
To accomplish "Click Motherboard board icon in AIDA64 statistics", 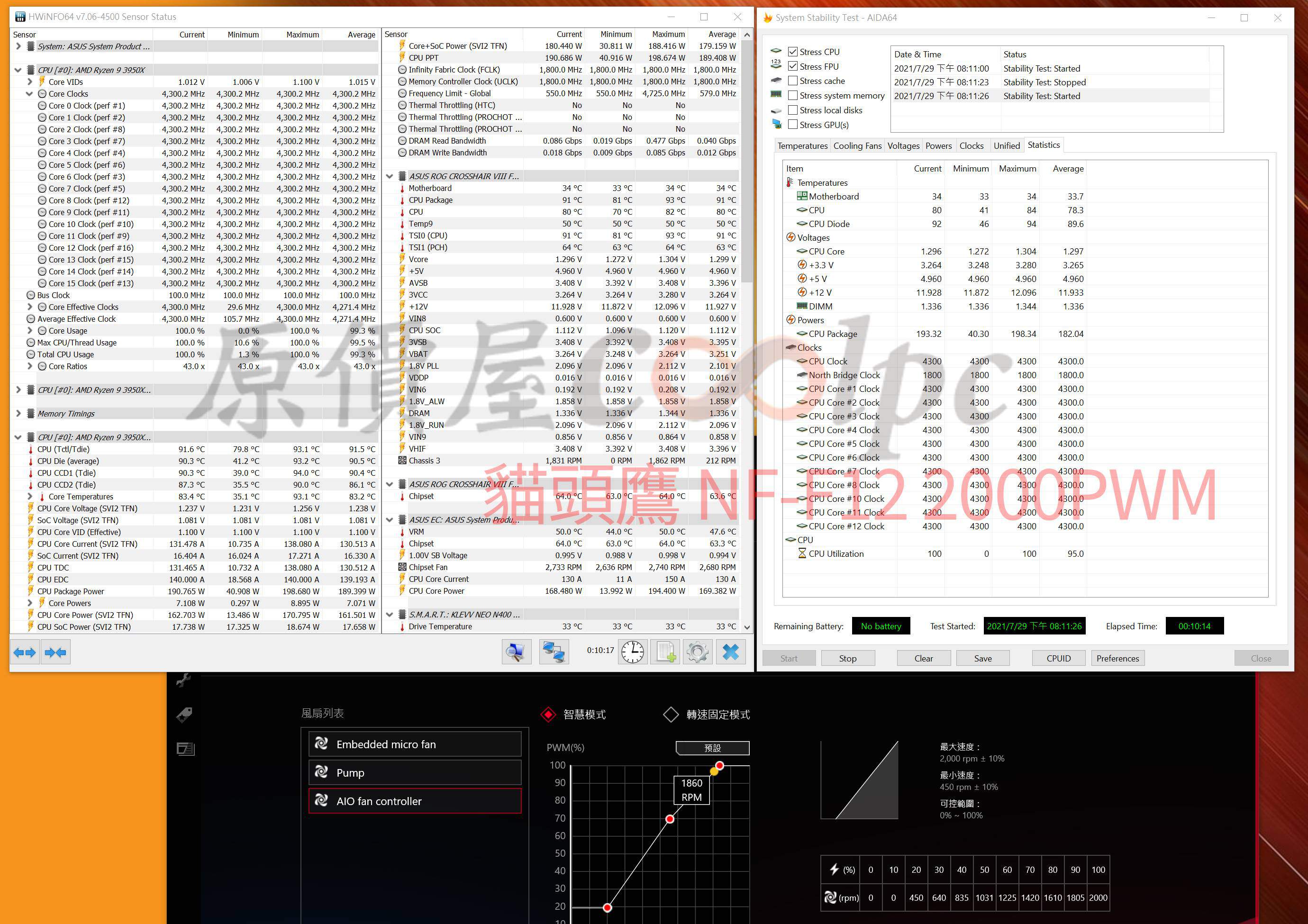I will click(x=802, y=196).
